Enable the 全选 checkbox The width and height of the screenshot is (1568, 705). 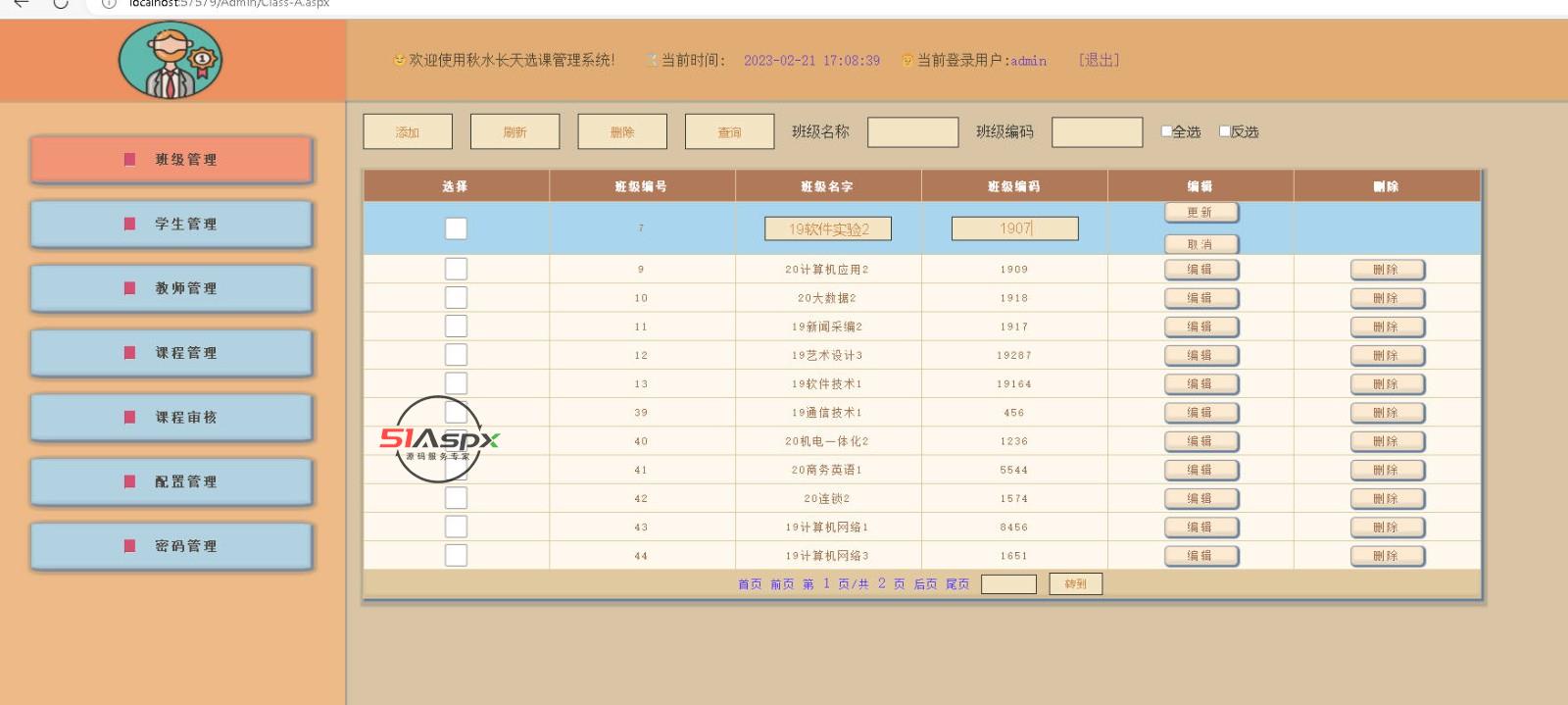pos(1166,131)
